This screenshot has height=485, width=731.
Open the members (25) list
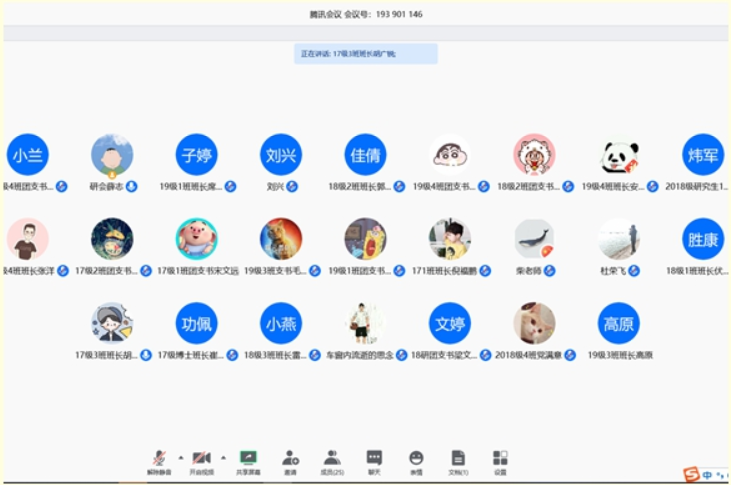(332, 459)
